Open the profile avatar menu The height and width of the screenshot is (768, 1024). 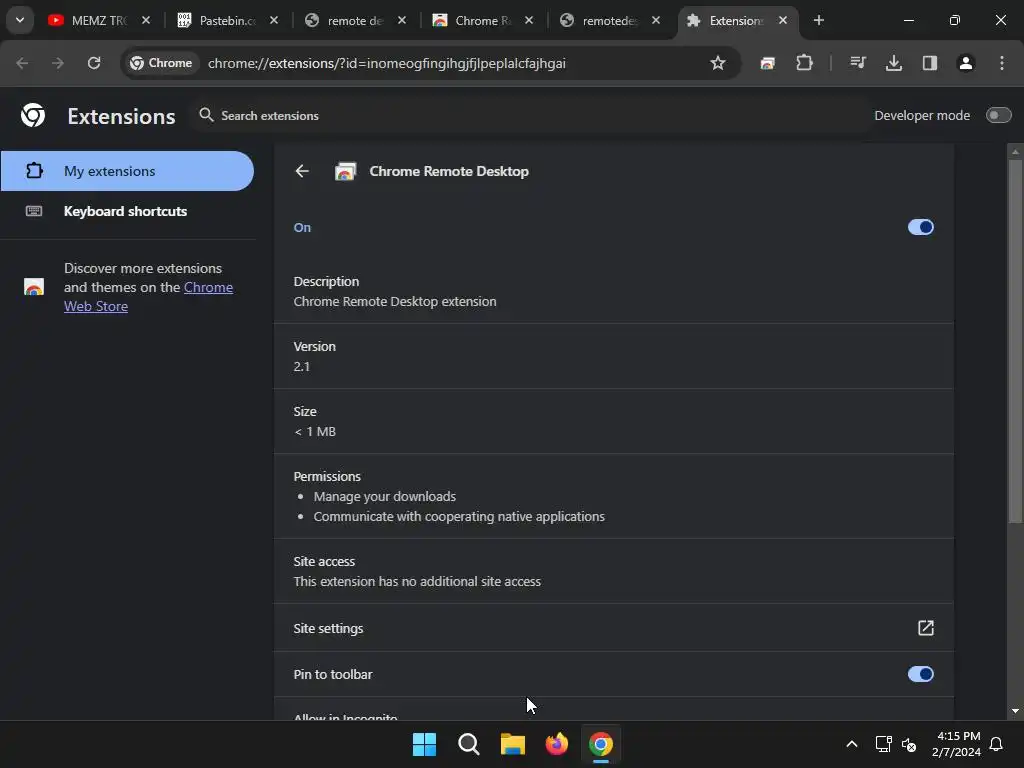pos(965,63)
